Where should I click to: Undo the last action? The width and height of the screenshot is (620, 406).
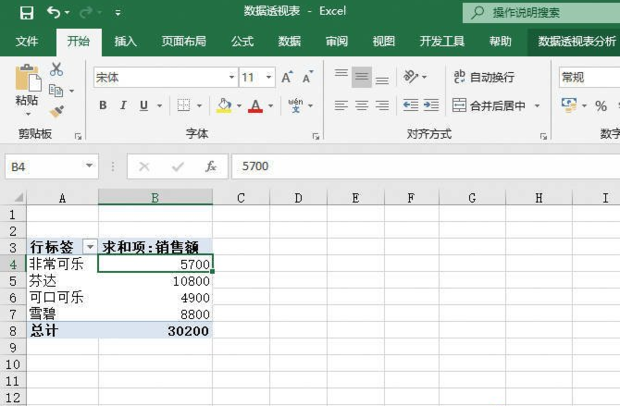[53, 12]
